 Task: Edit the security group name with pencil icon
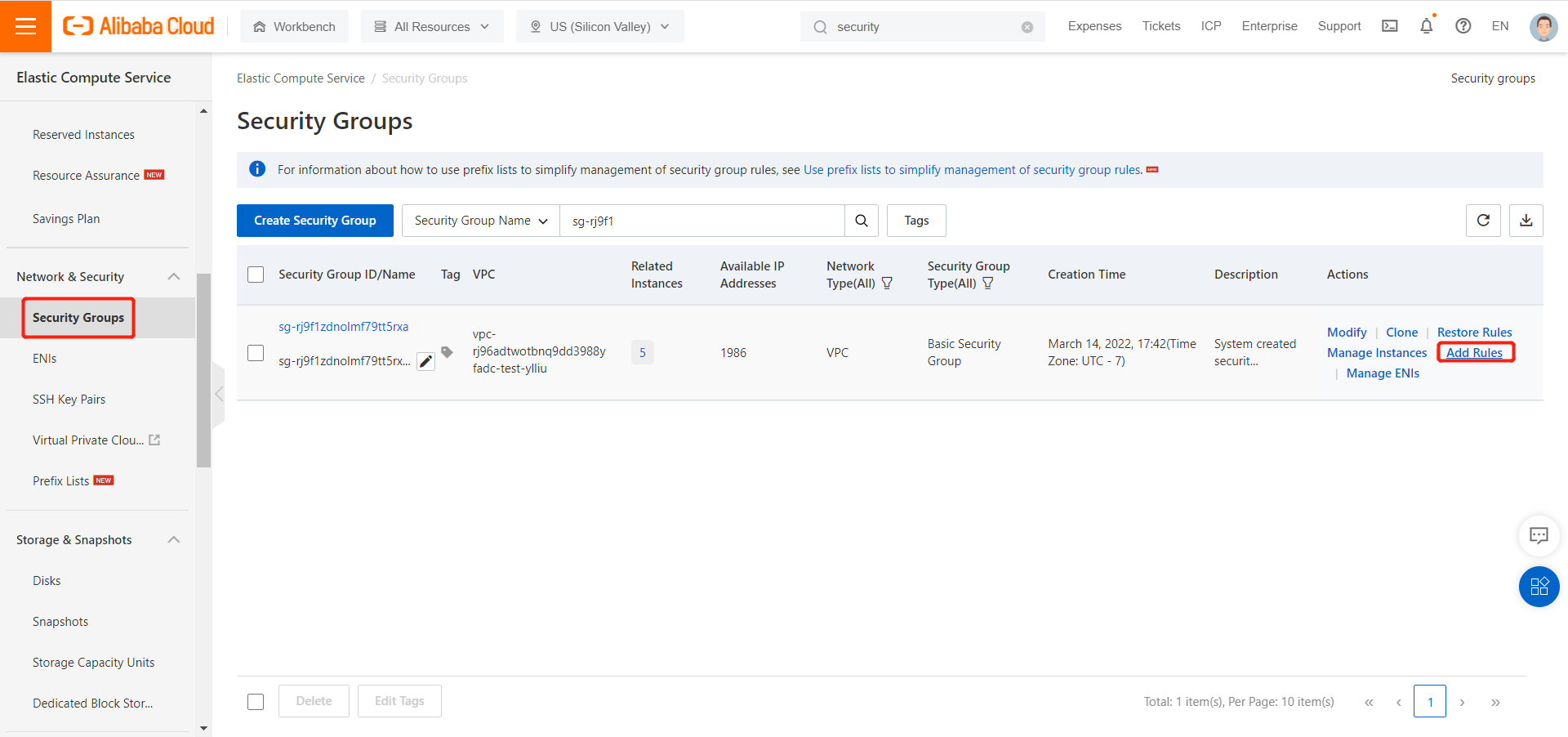tap(425, 360)
